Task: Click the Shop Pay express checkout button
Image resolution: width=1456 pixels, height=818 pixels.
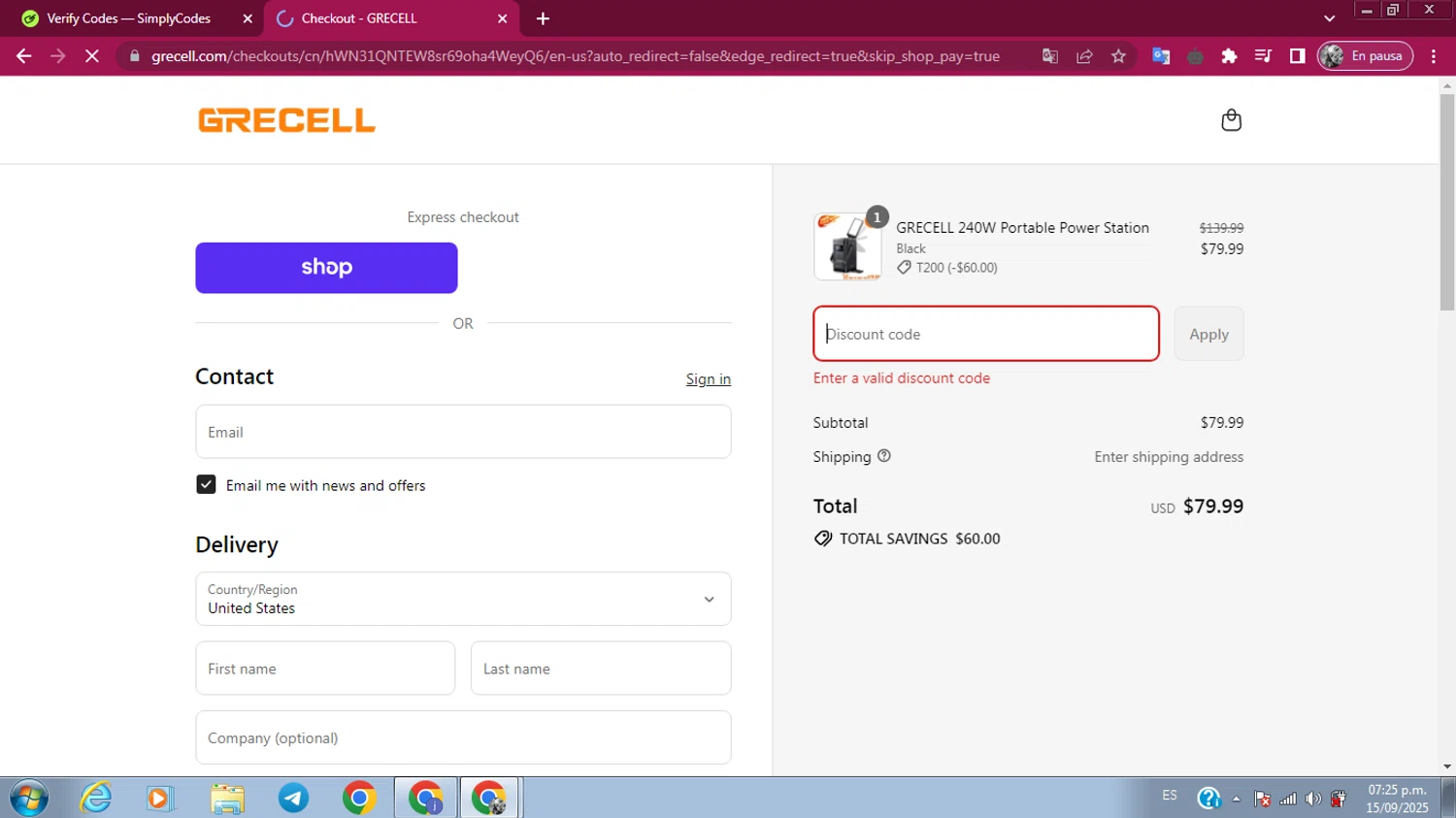Action: 326,268
